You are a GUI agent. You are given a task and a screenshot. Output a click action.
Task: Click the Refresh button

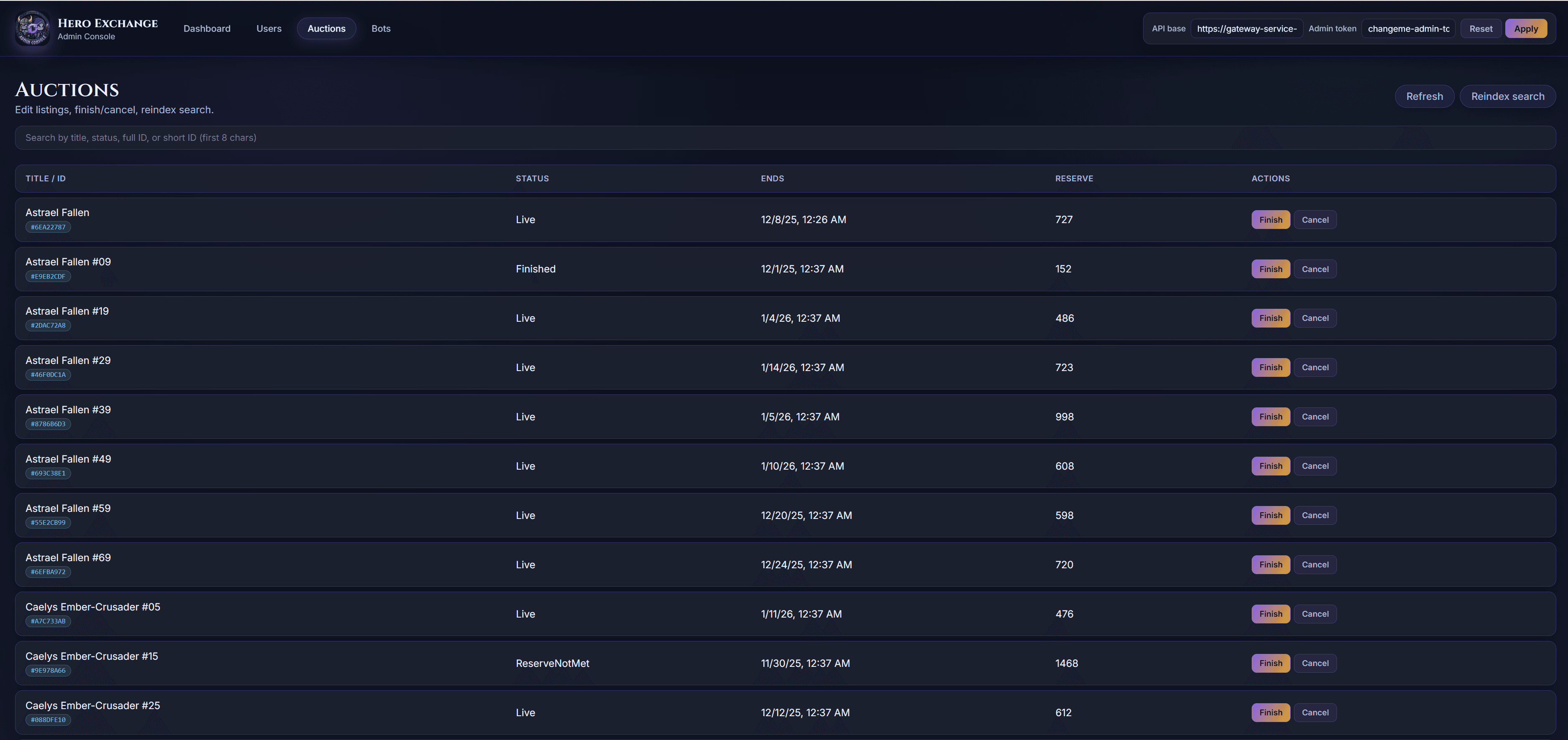pyautogui.click(x=1424, y=96)
